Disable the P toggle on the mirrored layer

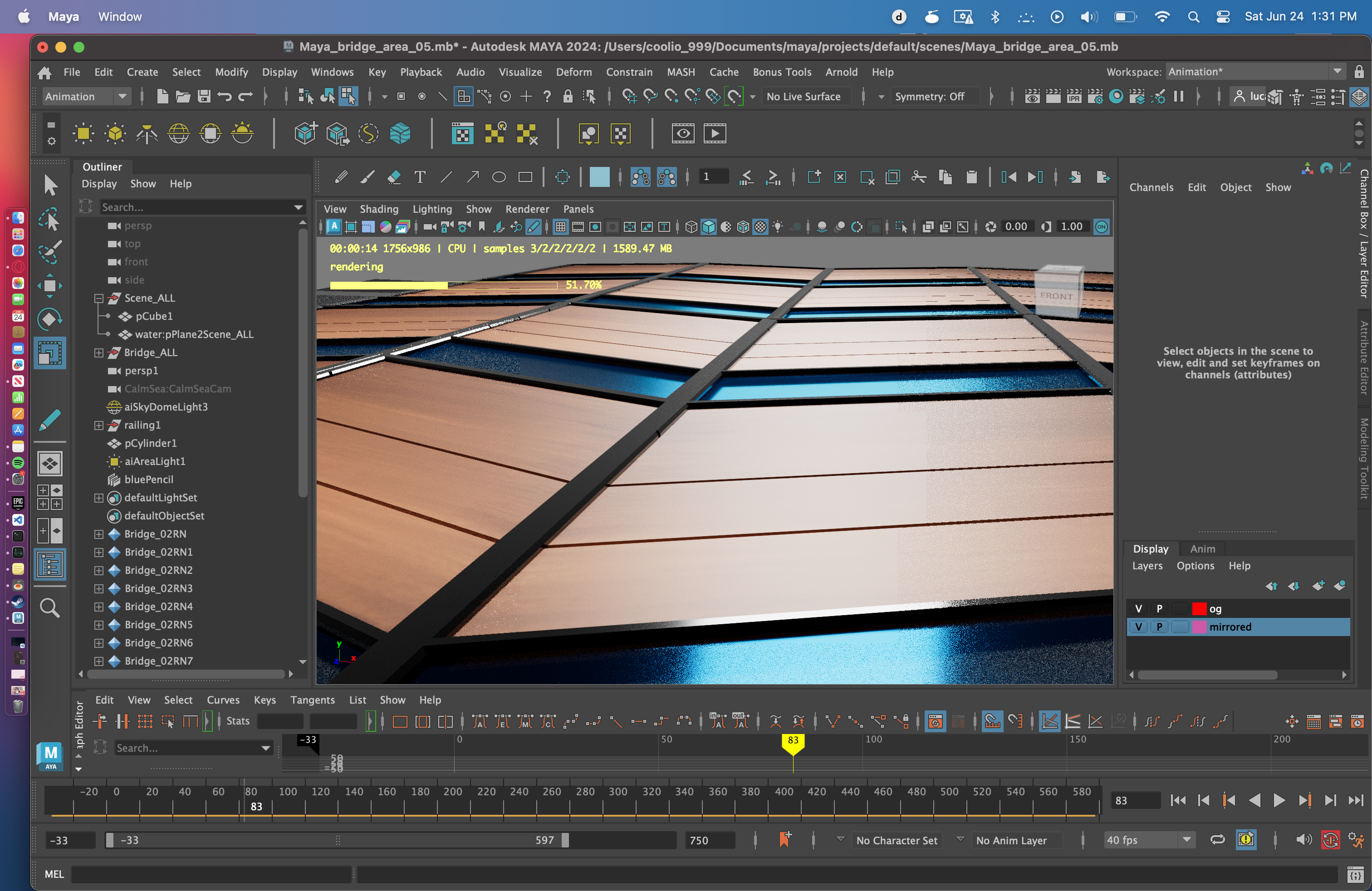(1159, 627)
